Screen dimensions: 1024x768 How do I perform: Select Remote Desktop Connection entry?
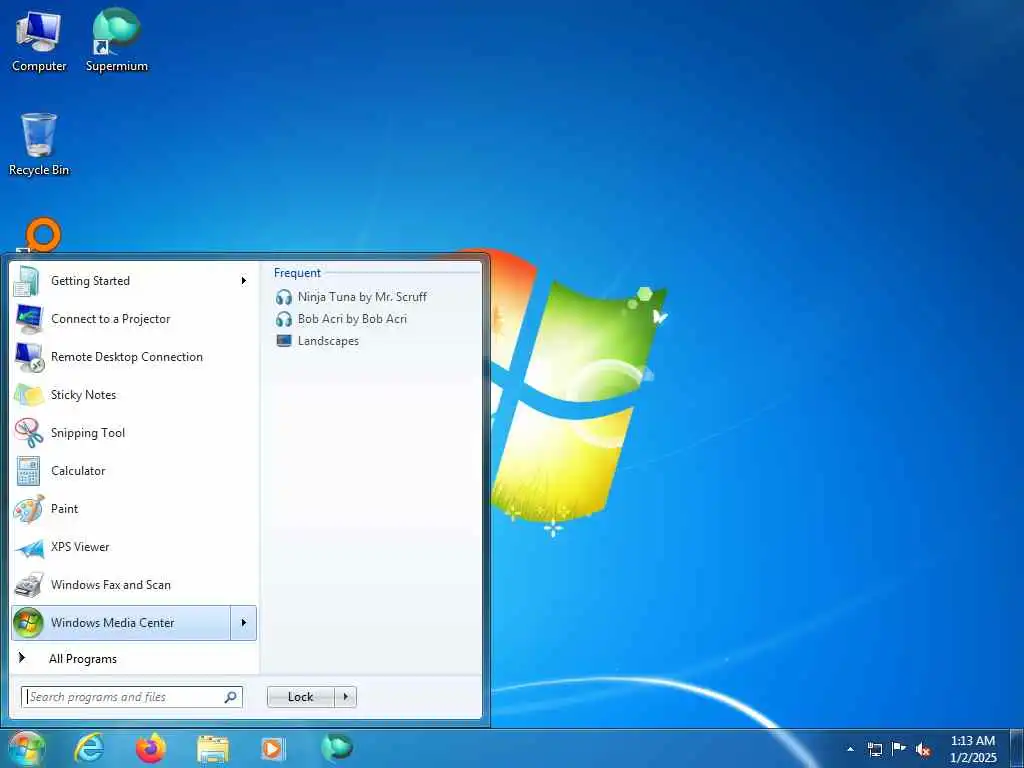click(x=135, y=357)
